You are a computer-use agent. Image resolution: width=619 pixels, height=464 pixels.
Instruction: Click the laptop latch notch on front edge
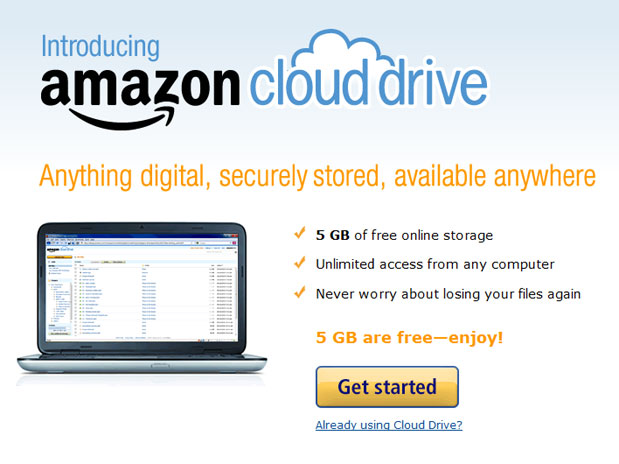coord(160,365)
